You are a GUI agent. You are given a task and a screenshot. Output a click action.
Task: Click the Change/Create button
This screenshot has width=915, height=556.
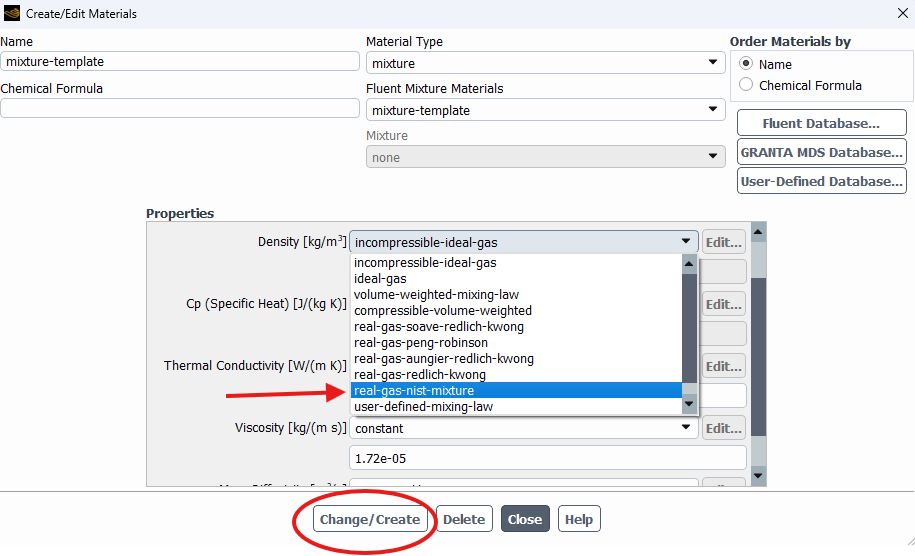[x=370, y=519]
